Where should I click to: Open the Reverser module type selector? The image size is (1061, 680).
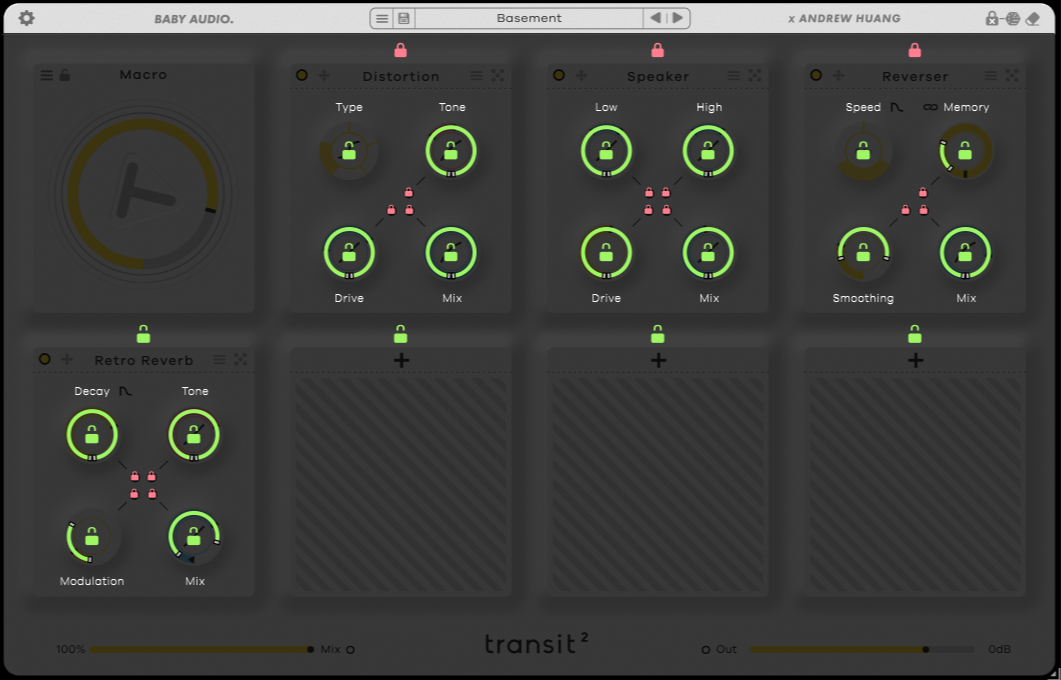pos(915,76)
